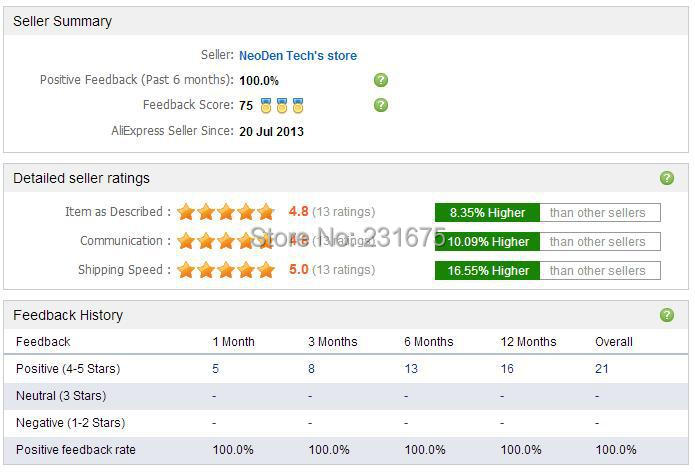Click the Positive feedback rate row label

click(x=76, y=450)
